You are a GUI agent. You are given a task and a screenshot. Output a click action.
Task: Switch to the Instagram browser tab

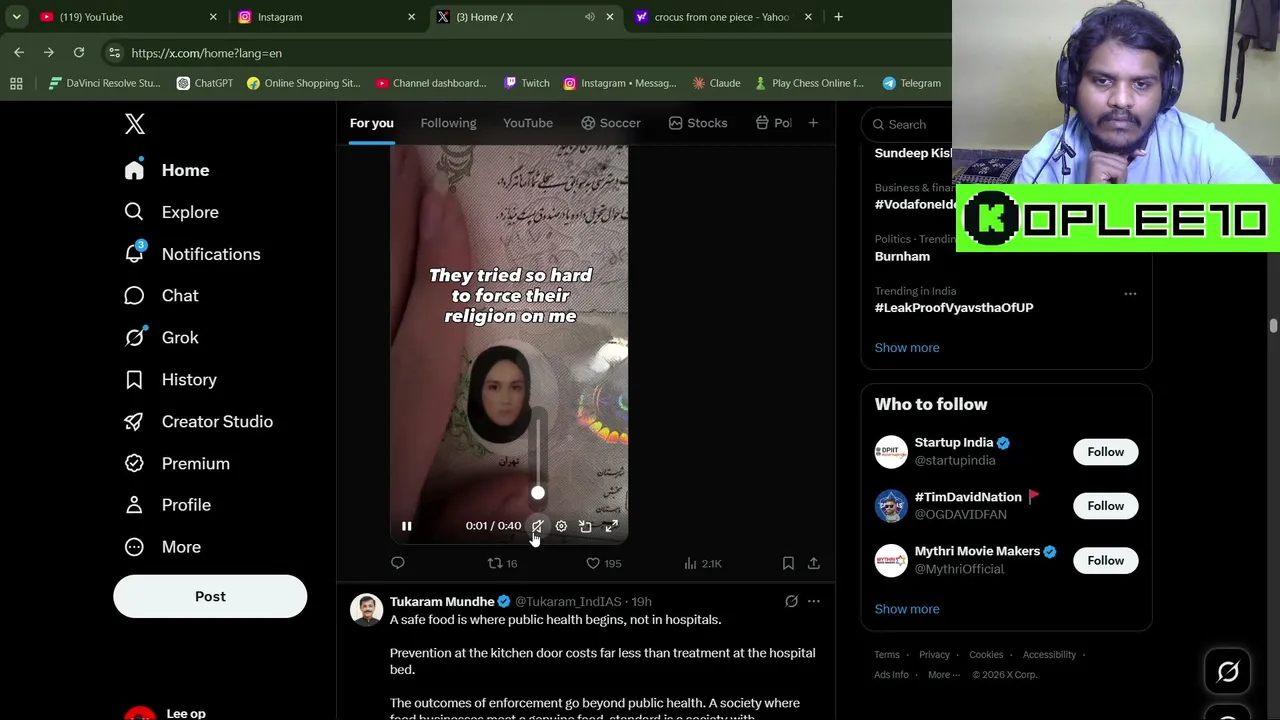(x=325, y=17)
